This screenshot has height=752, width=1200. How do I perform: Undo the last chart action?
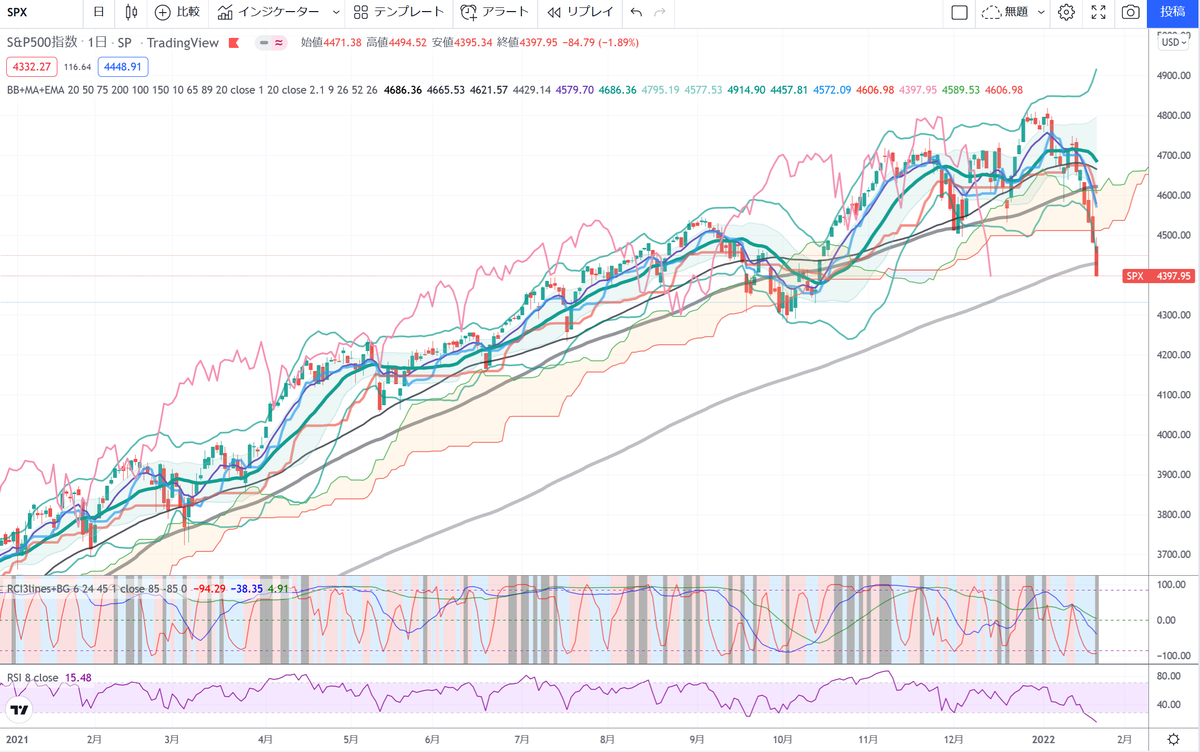pos(636,12)
